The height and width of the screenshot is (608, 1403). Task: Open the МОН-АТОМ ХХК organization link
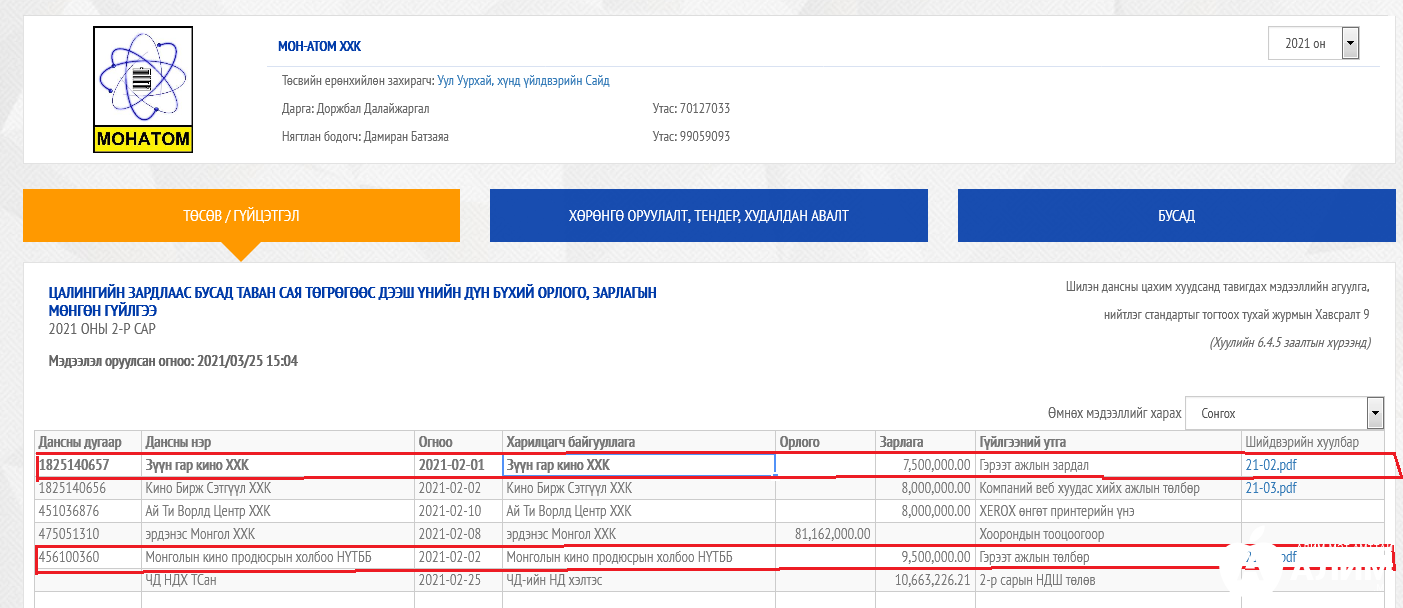click(x=319, y=47)
